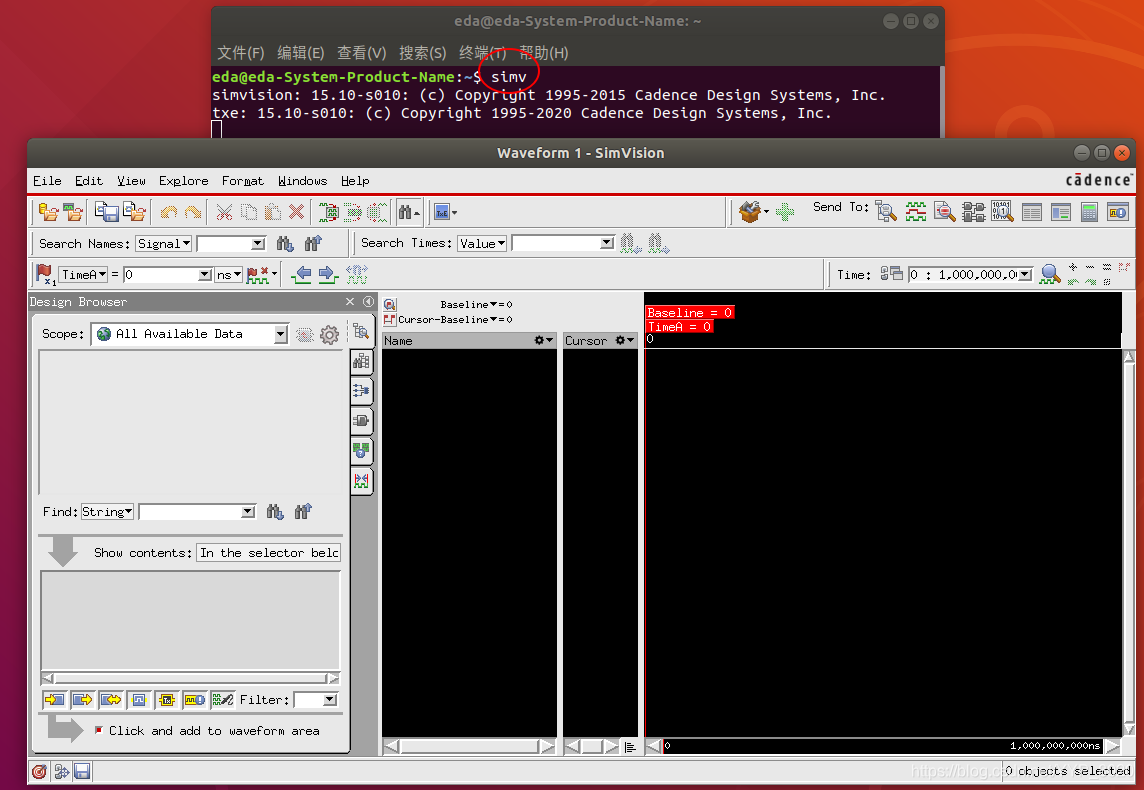This screenshot has height=790, width=1144.
Task: Open the ns time unit dropdown
Action: (228, 274)
